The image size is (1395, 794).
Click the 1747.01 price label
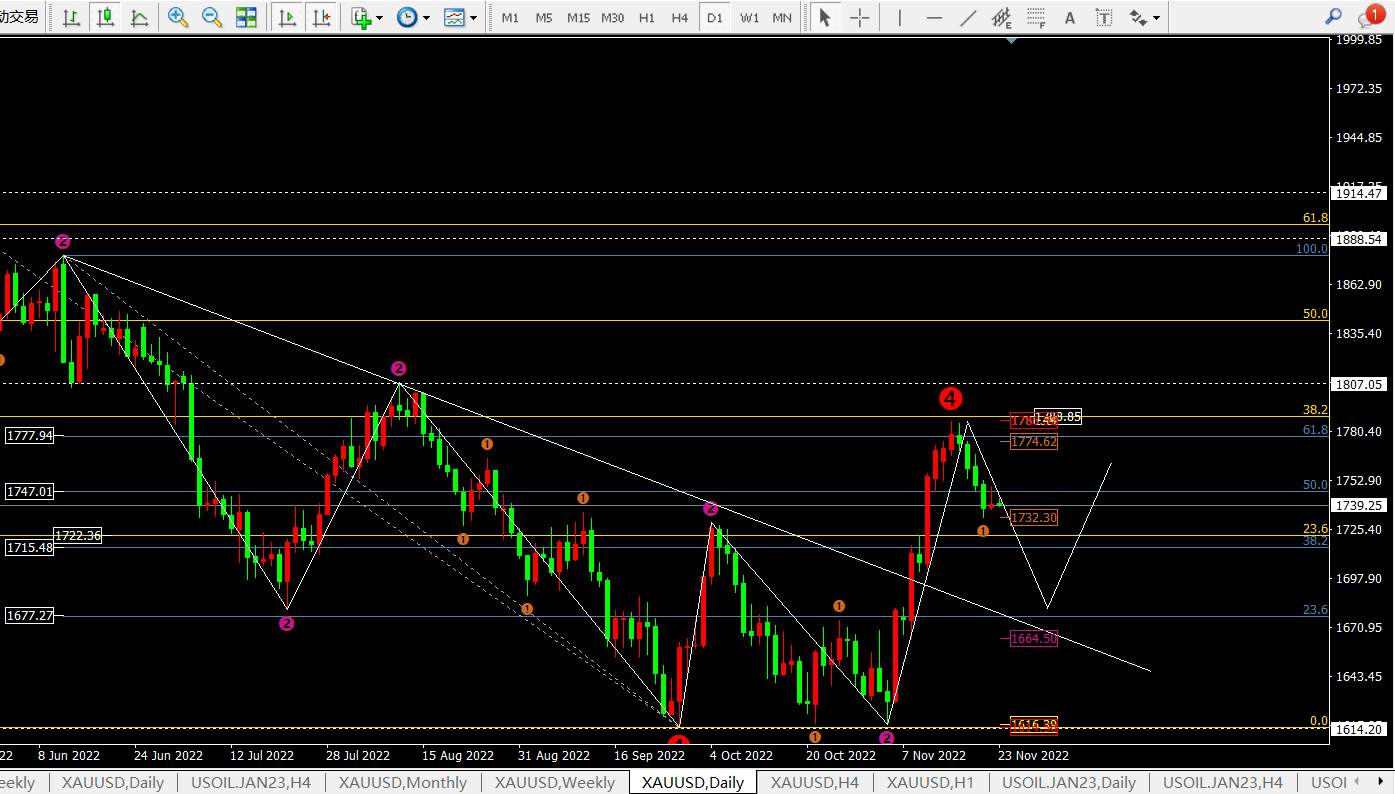30,491
